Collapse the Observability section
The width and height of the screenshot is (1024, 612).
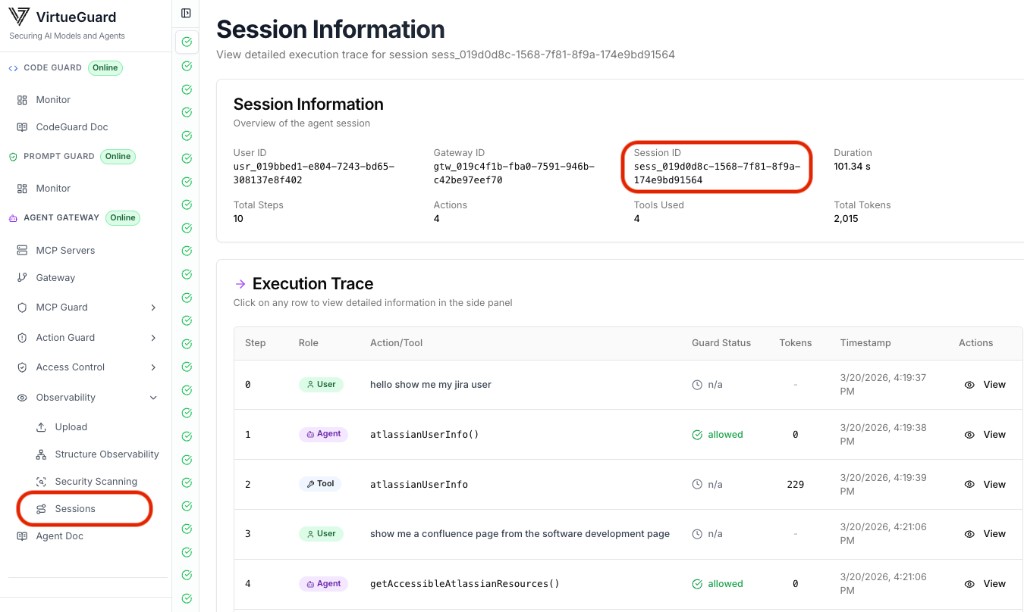click(x=152, y=397)
